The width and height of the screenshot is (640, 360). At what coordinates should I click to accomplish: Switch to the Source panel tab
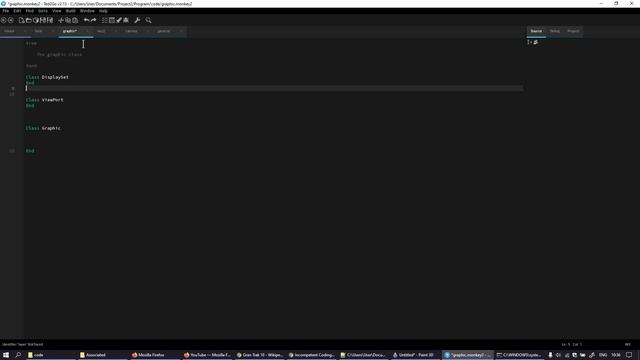pyautogui.click(x=536, y=31)
